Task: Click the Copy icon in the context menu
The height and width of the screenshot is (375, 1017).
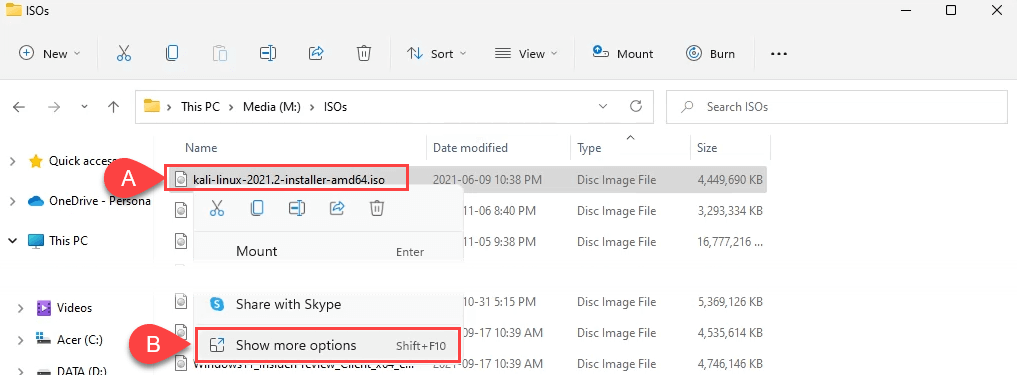Action: [257, 208]
